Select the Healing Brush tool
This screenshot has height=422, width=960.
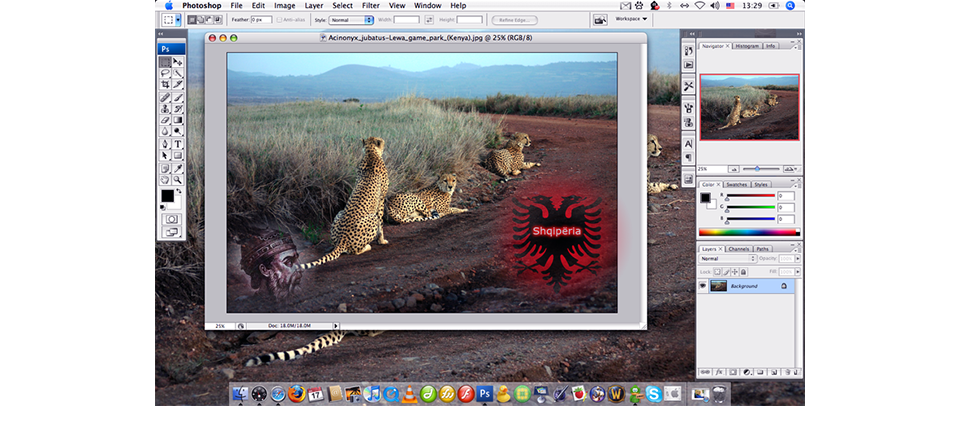(x=165, y=97)
